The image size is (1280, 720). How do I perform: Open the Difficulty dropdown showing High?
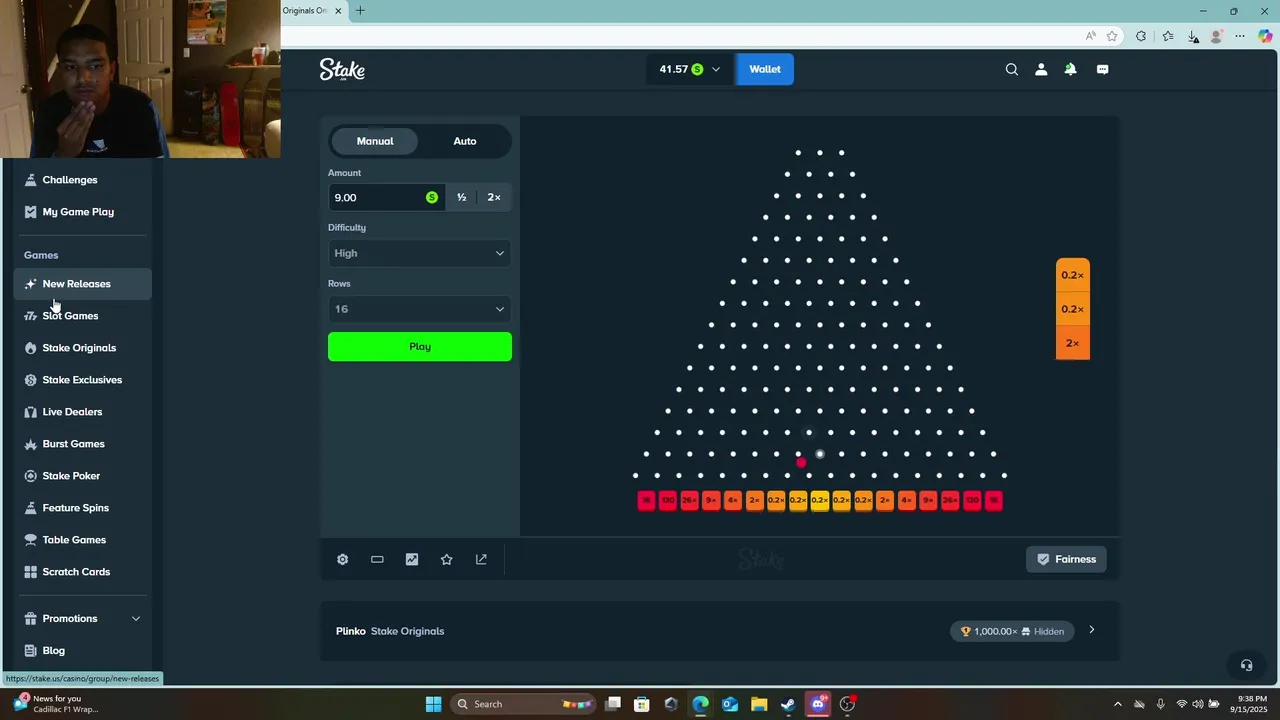420,253
